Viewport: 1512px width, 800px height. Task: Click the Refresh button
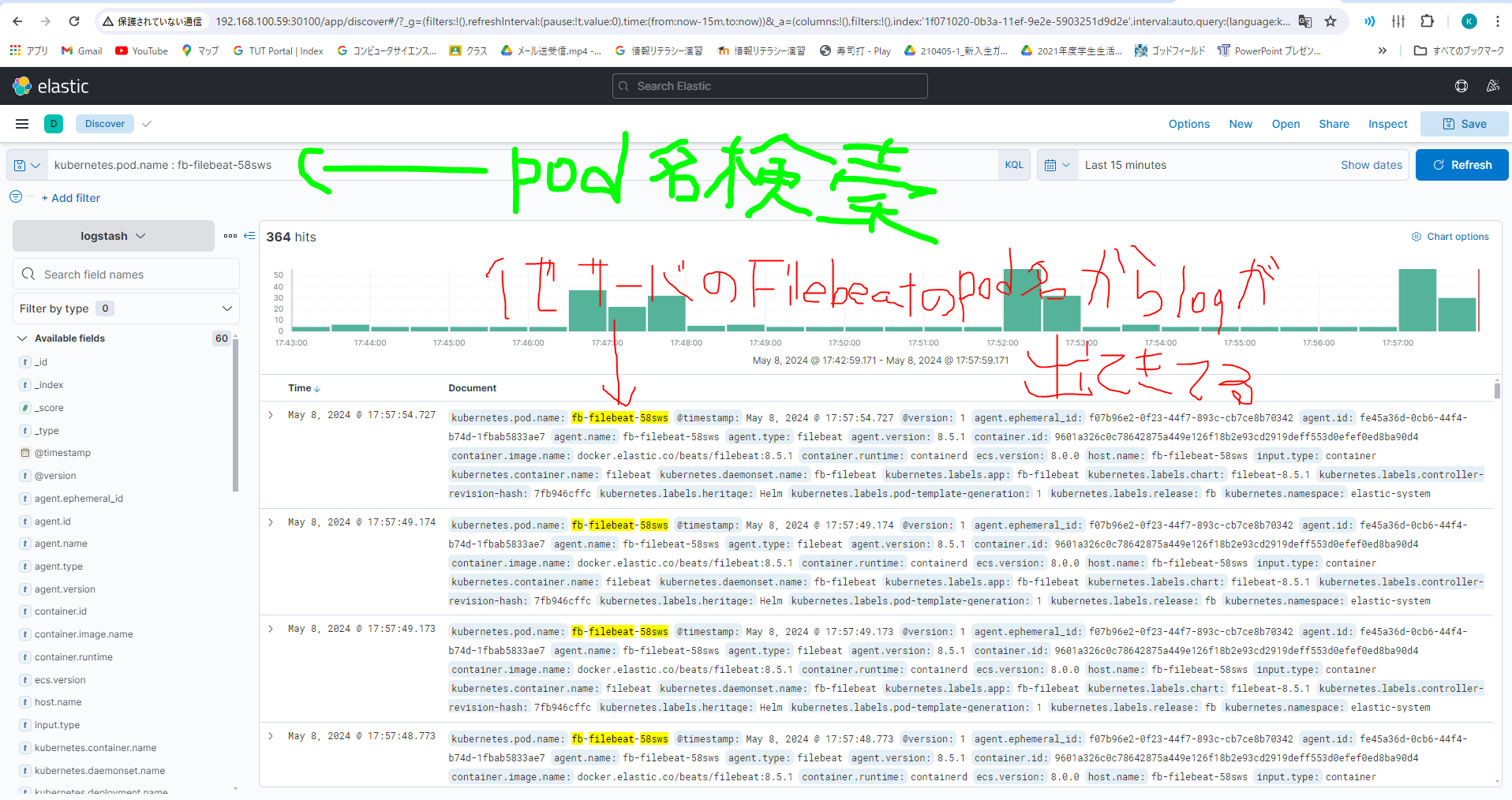tap(1461, 164)
